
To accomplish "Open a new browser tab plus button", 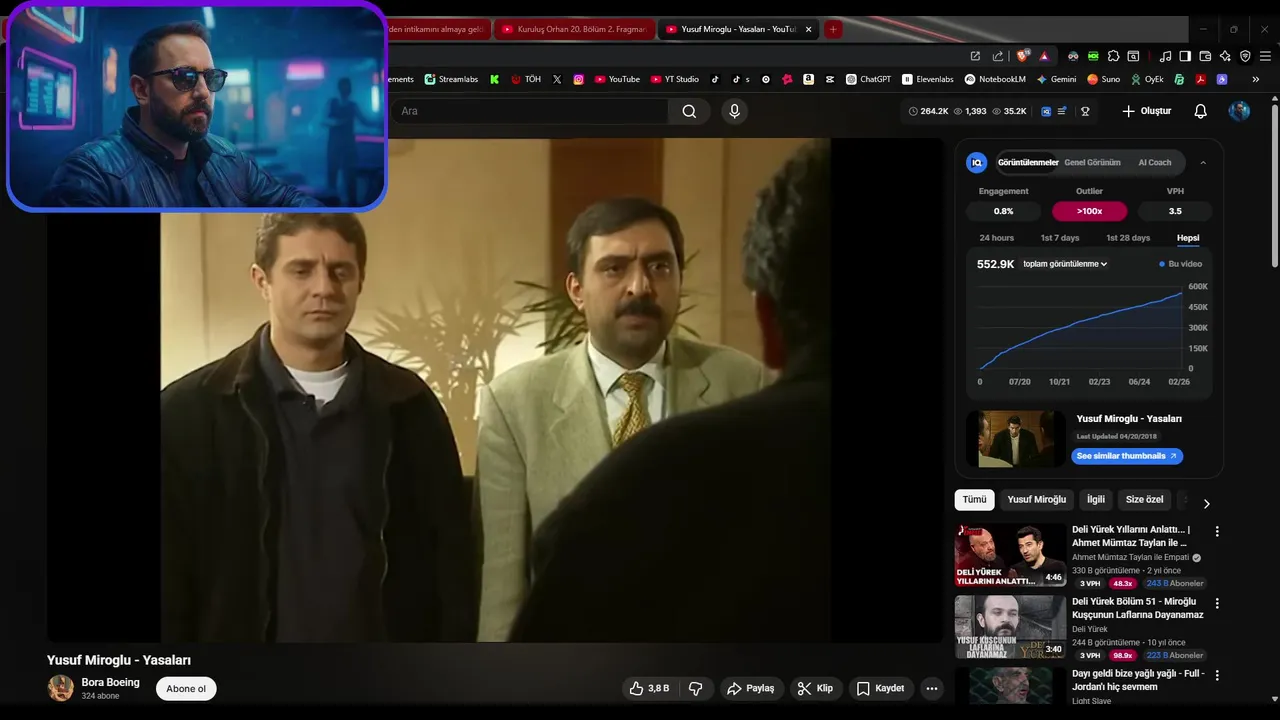I will click(833, 29).
